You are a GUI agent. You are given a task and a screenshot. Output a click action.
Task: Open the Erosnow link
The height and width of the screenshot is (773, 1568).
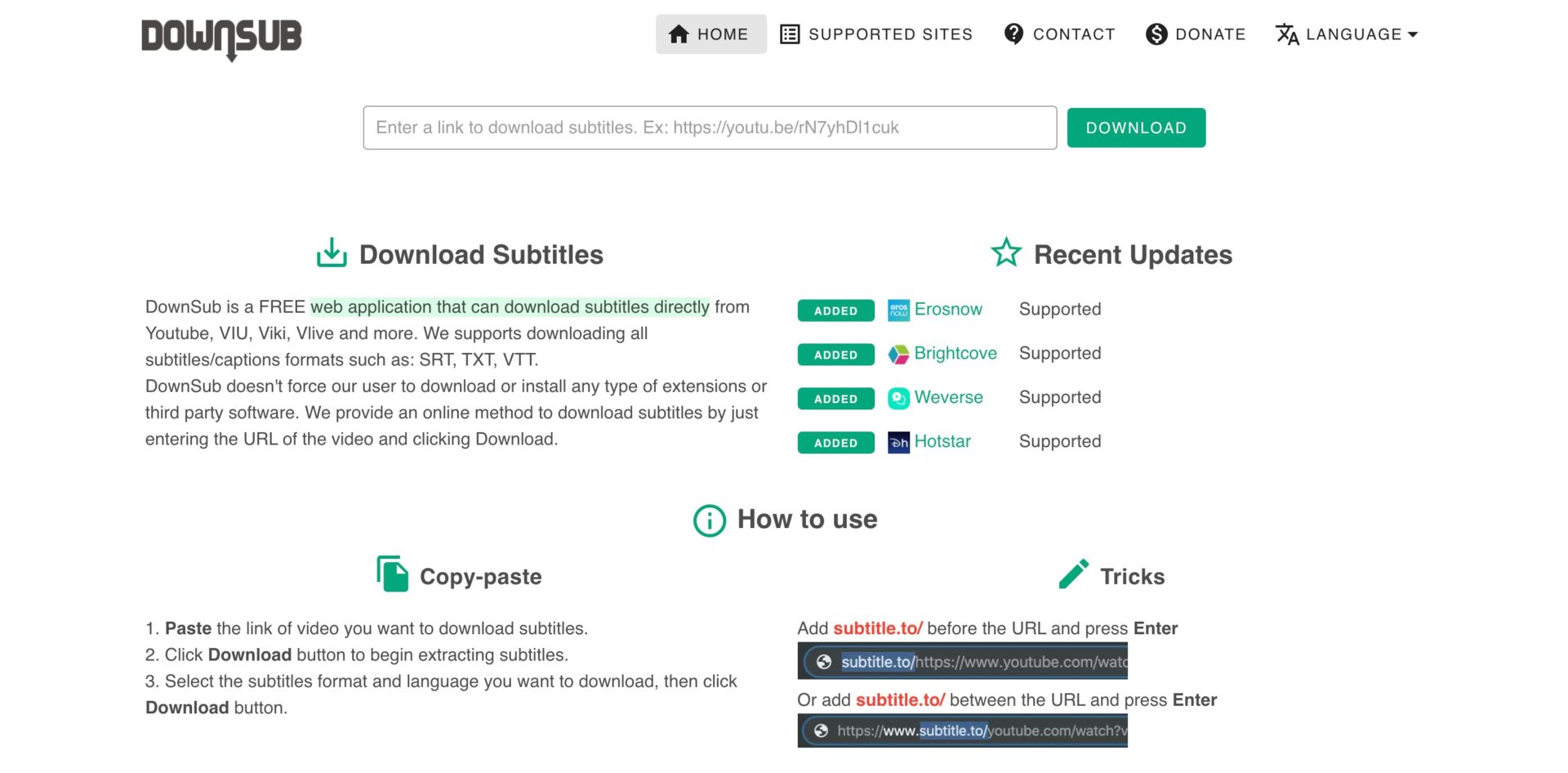click(x=948, y=310)
